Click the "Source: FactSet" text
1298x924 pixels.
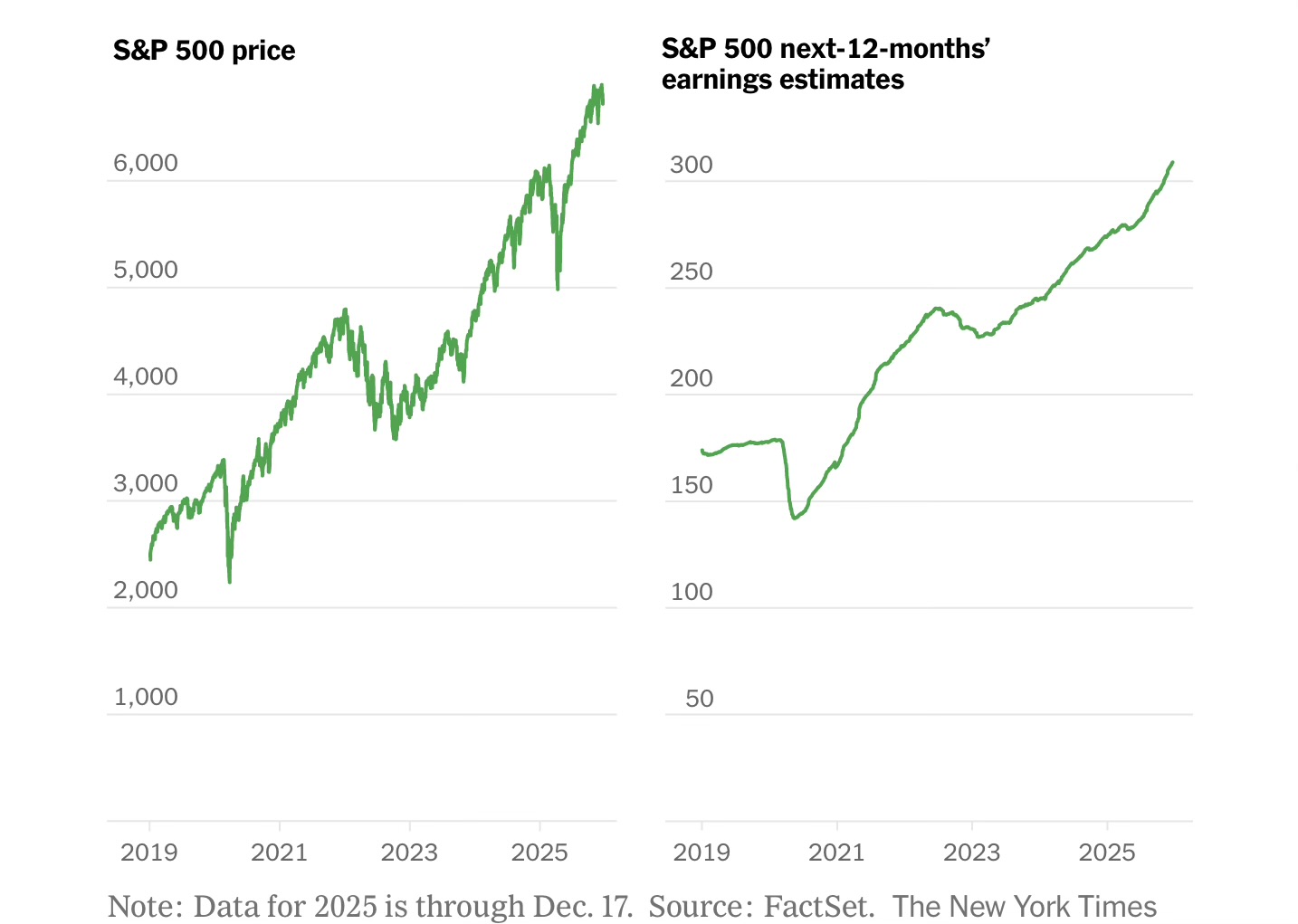tap(762, 906)
